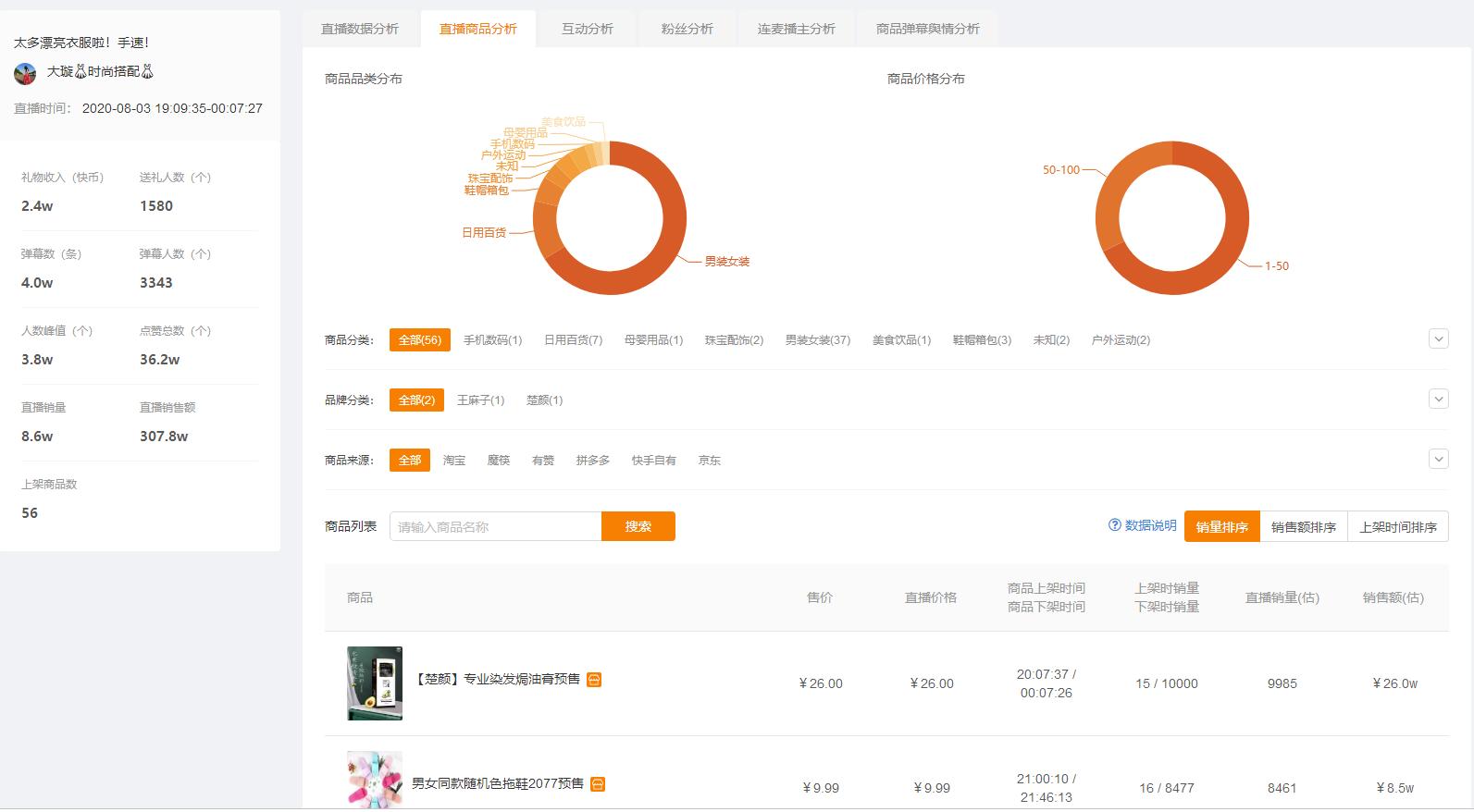Switch to the 直播数据分析 tab

point(360,29)
